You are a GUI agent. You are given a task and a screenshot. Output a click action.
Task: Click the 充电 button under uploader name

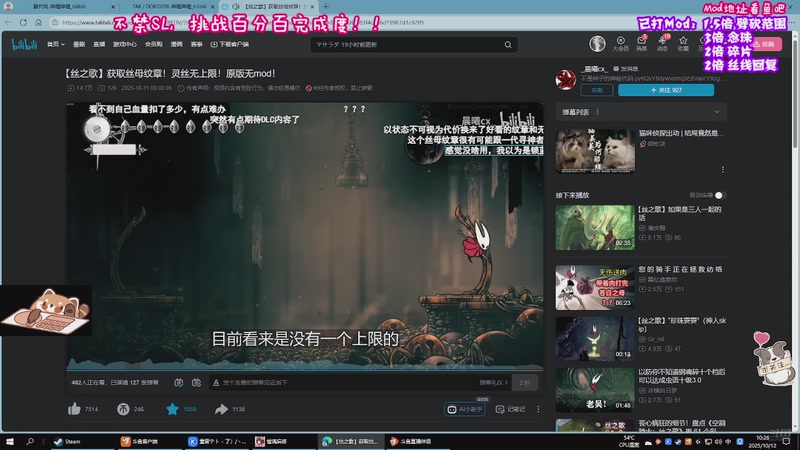[x=596, y=90]
